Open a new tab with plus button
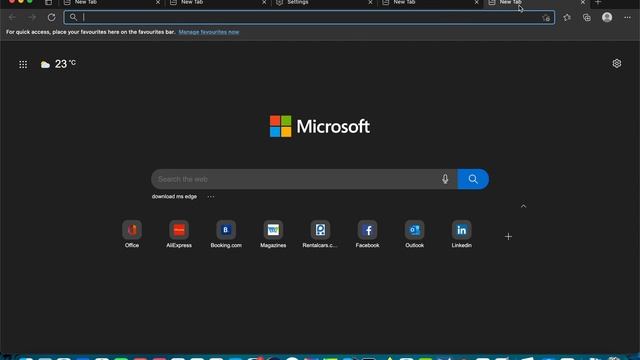This screenshot has height=360, width=640. pyautogui.click(x=598, y=2)
